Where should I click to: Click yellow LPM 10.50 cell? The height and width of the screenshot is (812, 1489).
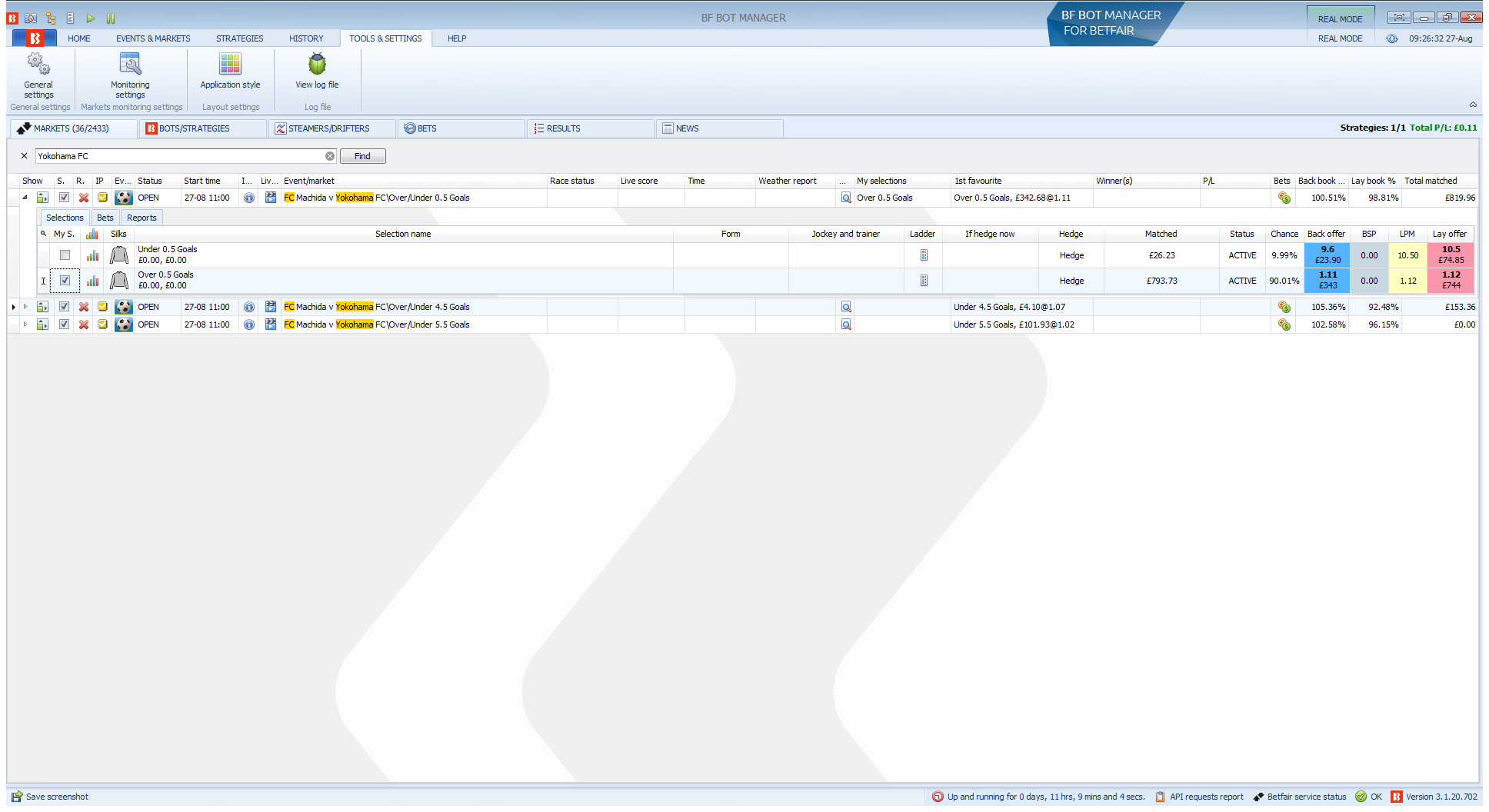point(1407,255)
